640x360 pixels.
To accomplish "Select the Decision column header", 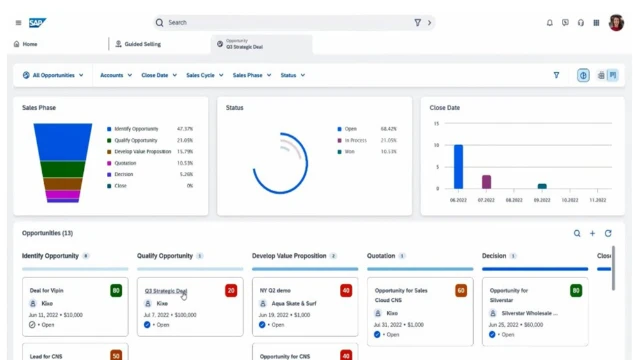I will tap(494, 256).
